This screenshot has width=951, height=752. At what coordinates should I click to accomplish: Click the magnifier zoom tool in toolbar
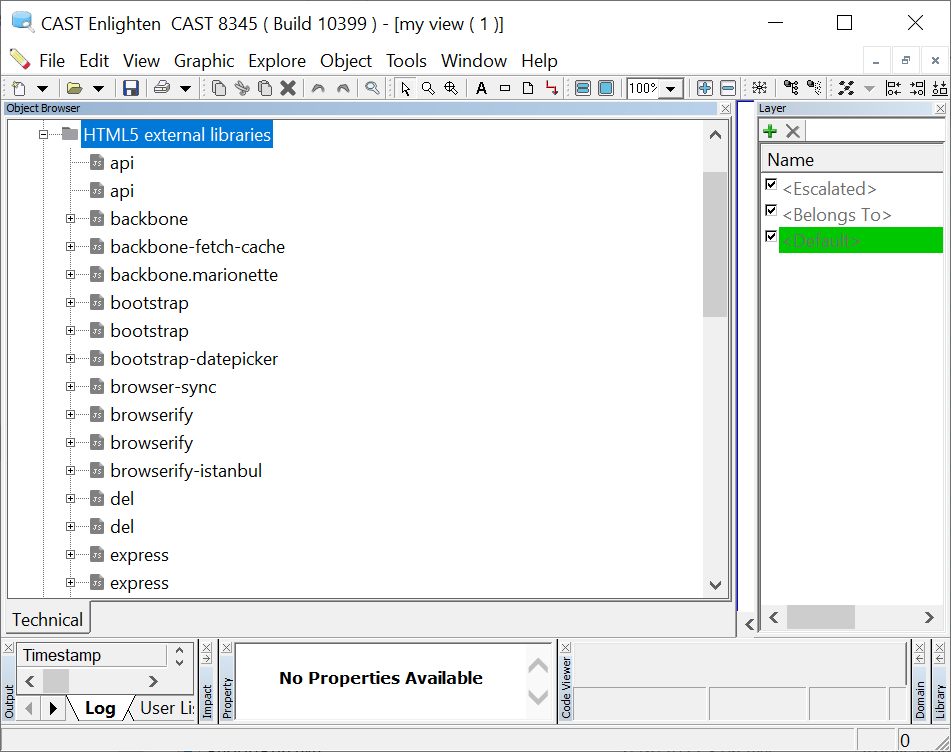(x=428, y=88)
